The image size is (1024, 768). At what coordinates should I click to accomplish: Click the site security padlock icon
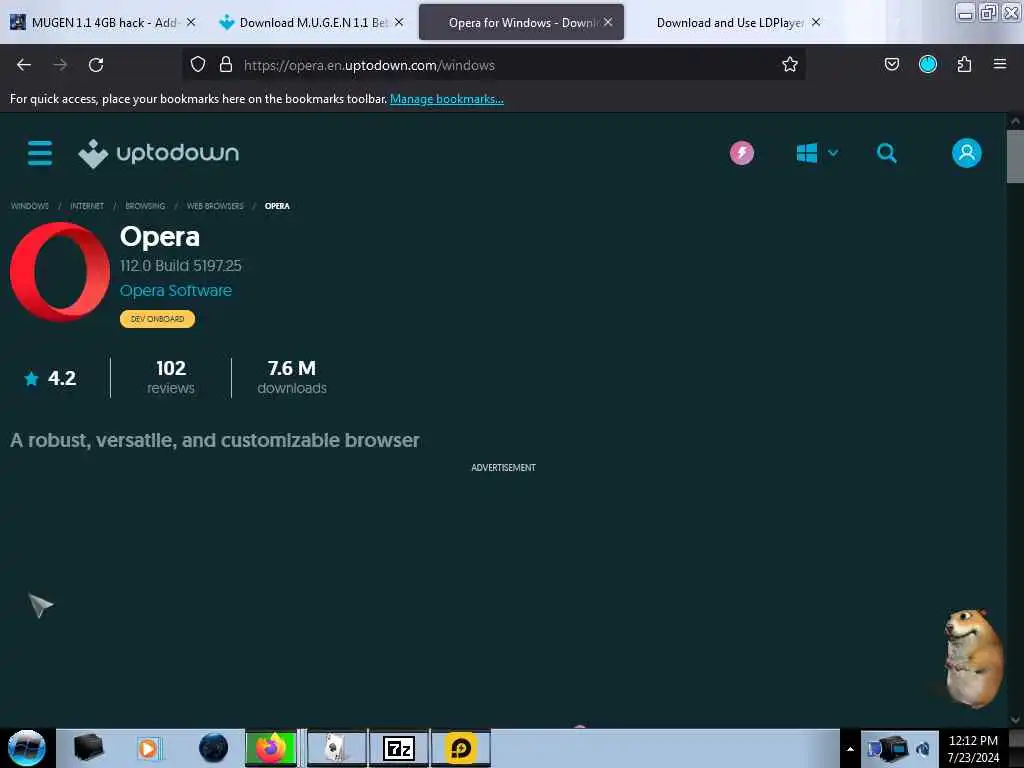[226, 65]
